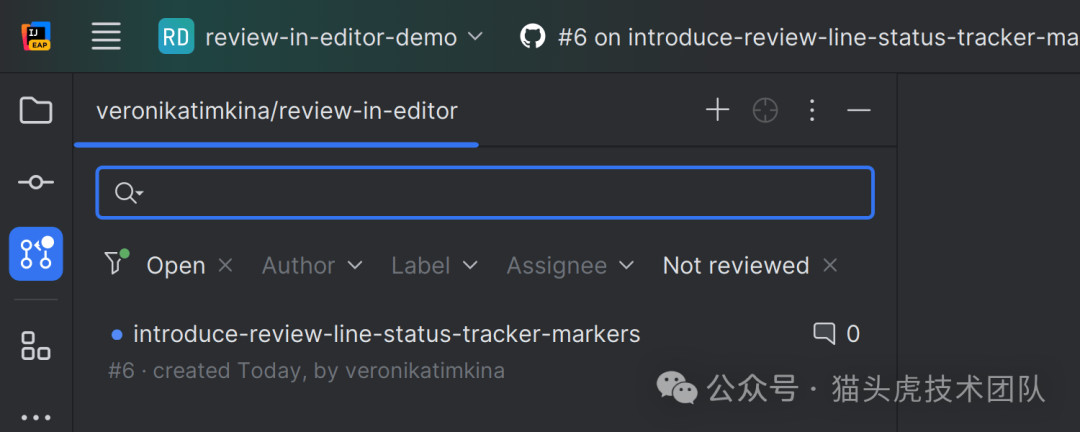This screenshot has height=432, width=1080.
Task: Hide the pull requests panel
Action: 859,110
